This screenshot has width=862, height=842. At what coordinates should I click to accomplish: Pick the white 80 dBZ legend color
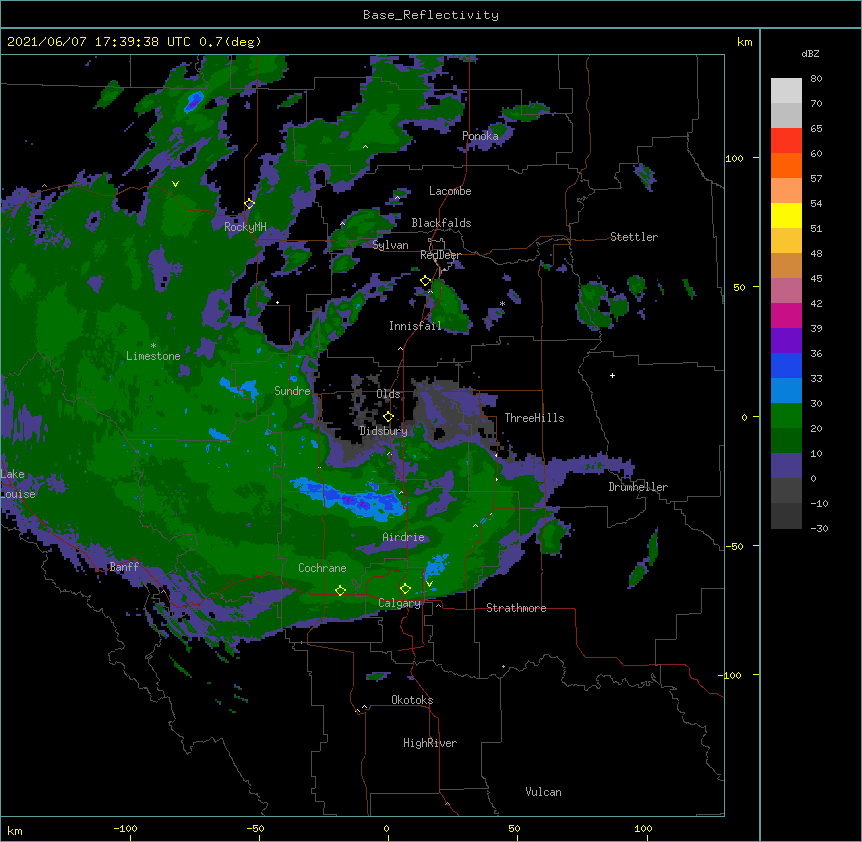(x=786, y=91)
